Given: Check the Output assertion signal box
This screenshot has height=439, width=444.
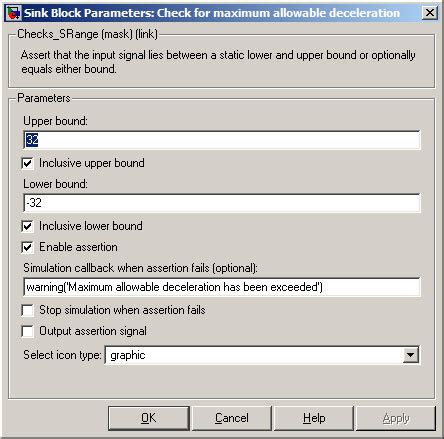Looking at the screenshot, I should [27, 331].
